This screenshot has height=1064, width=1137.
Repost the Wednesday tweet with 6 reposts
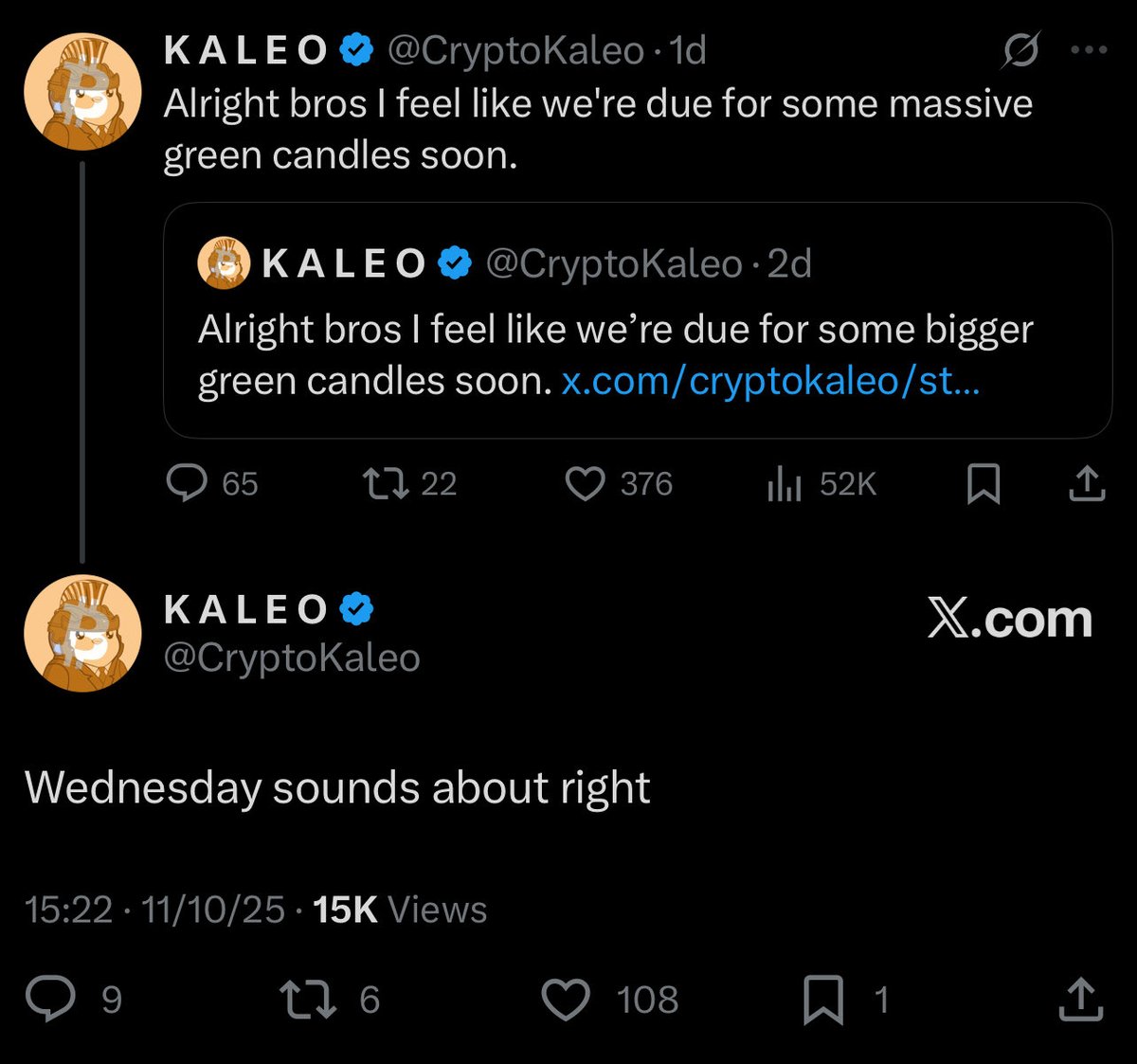coord(307,1000)
